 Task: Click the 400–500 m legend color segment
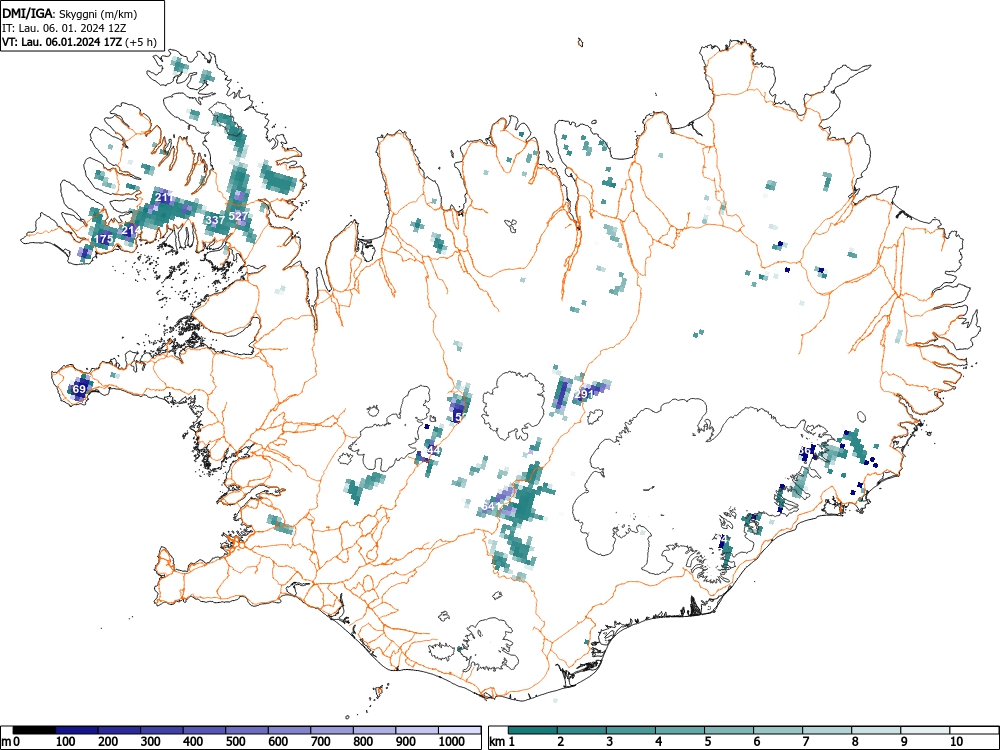(x=204, y=730)
